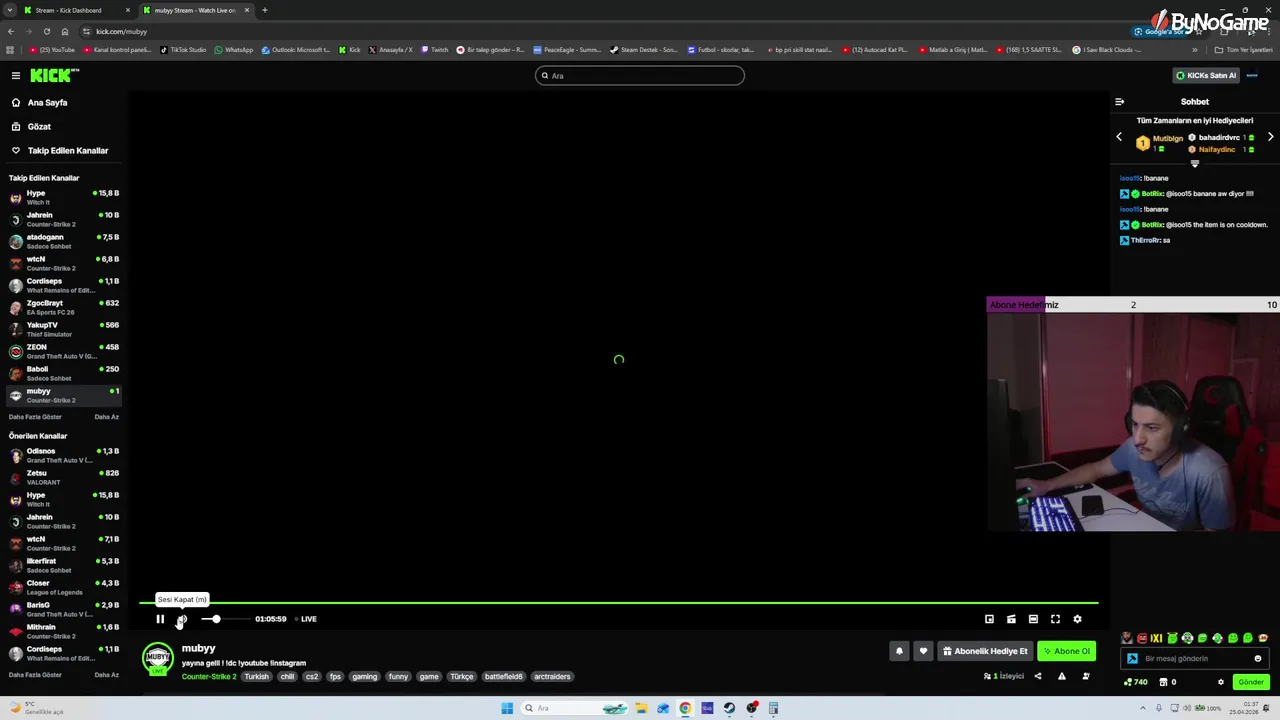Open the user icon next to the report icon
1280x720 pixels.
(1086, 676)
